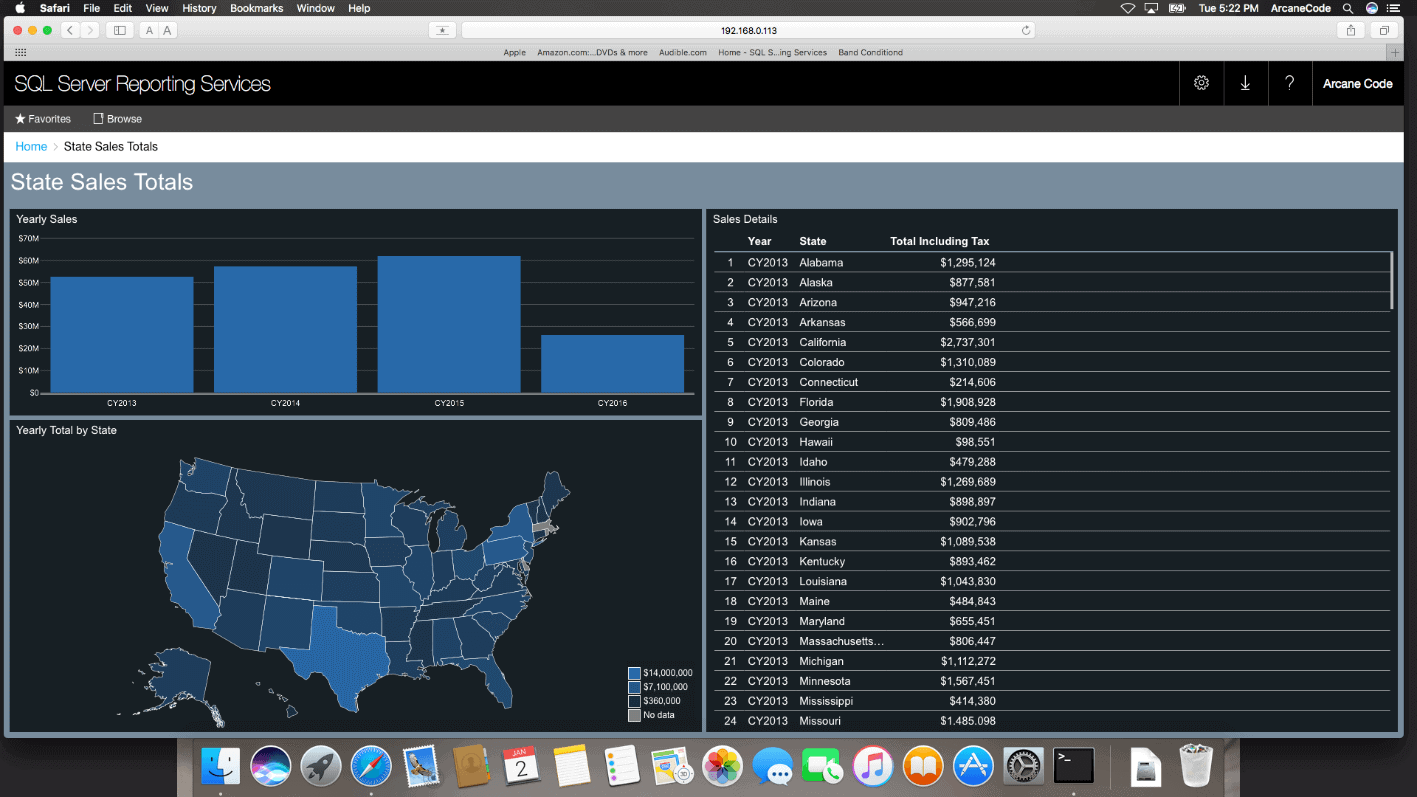Launch Siri from the Dock

click(x=271, y=767)
